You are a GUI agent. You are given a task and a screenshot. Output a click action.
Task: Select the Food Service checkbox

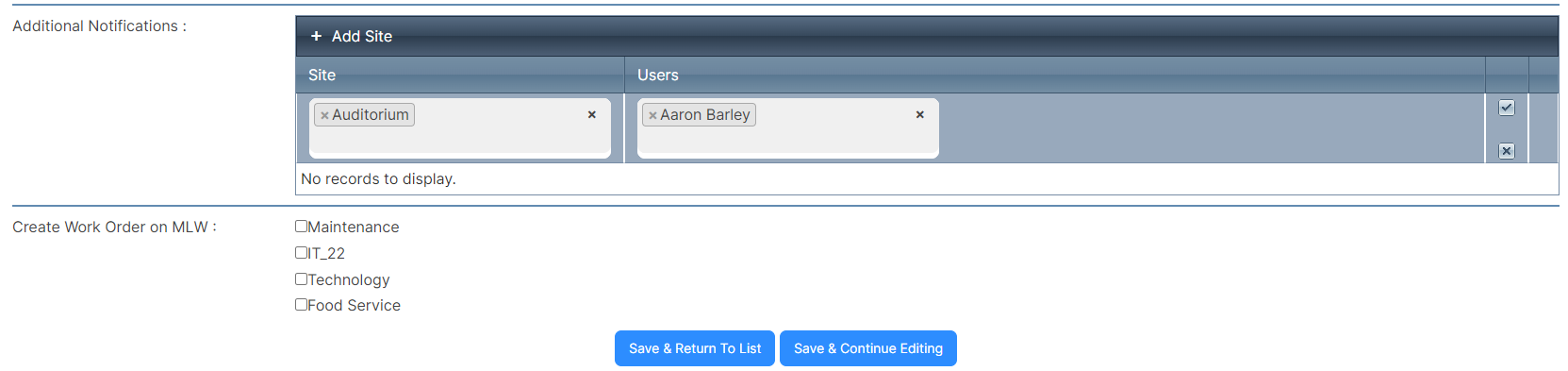click(301, 305)
